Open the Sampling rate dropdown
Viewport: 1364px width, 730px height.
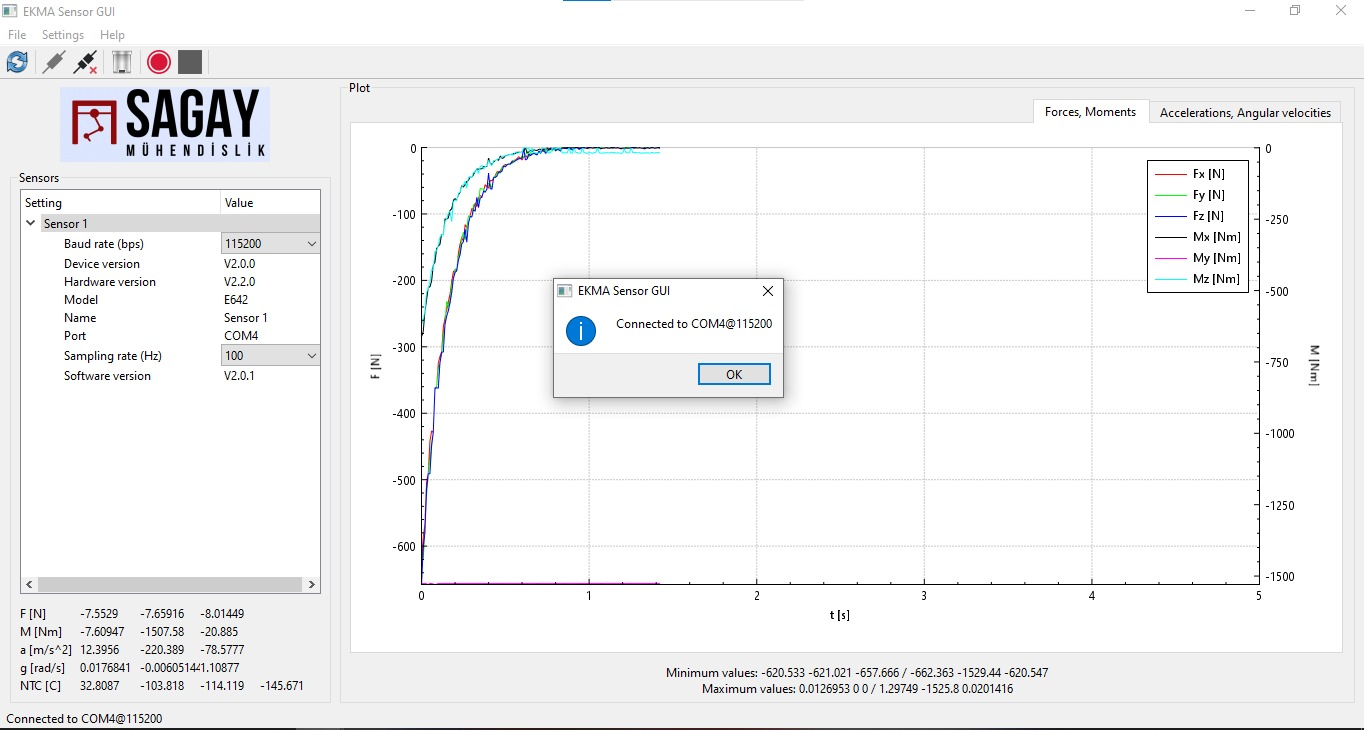[x=270, y=356]
